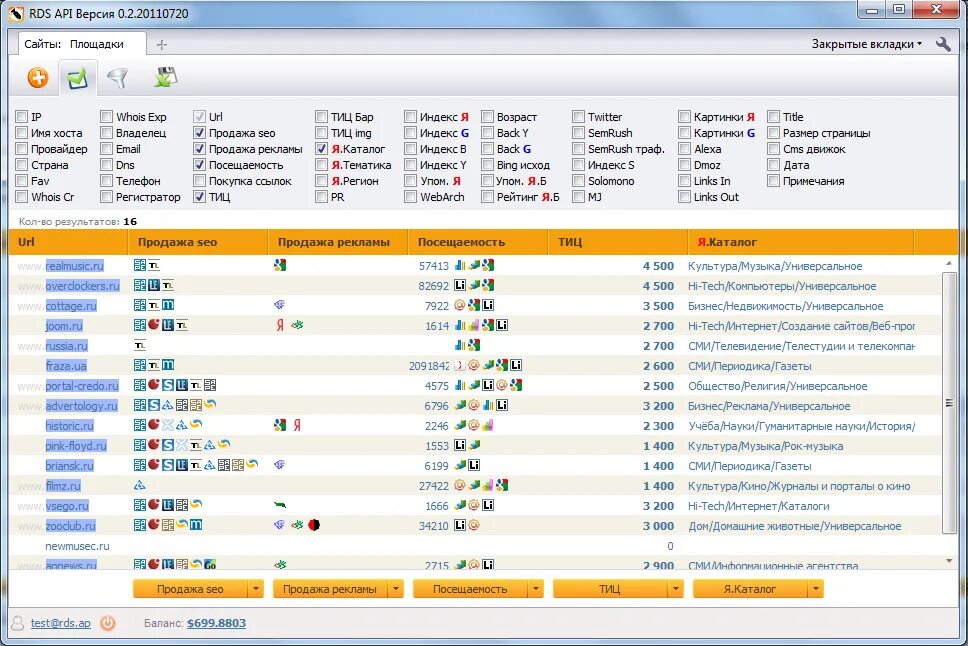
Task: Click the bar chart icon in russia.ru row
Action: (x=460, y=345)
